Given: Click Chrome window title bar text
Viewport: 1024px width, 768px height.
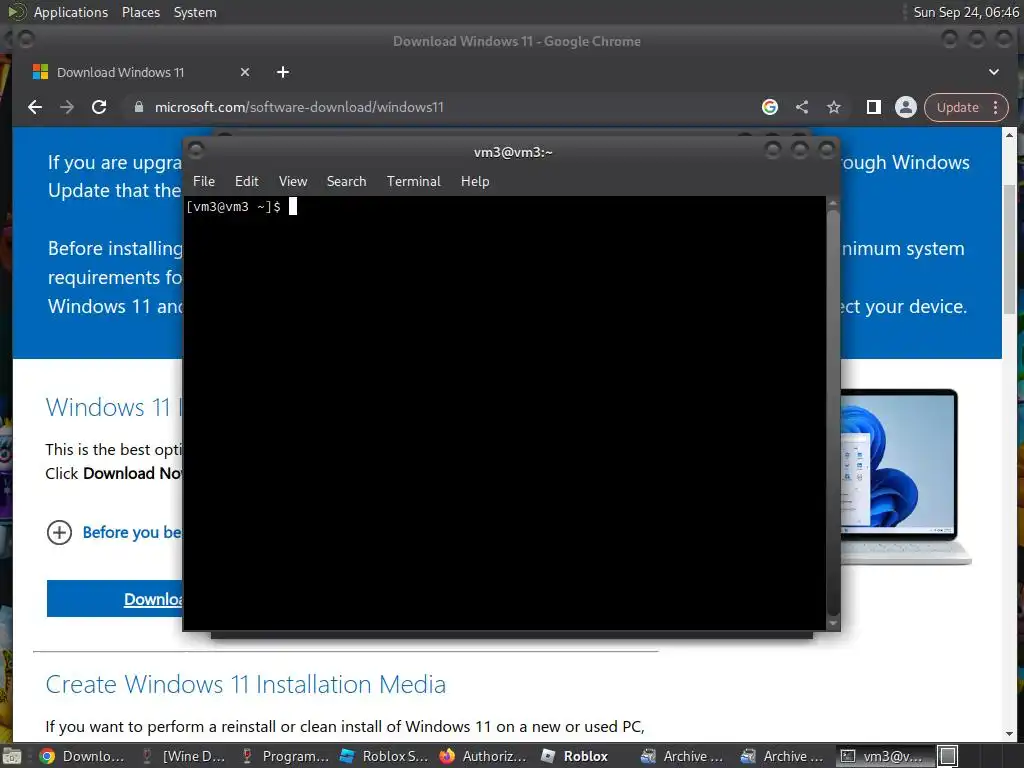Looking at the screenshot, I should click(517, 41).
